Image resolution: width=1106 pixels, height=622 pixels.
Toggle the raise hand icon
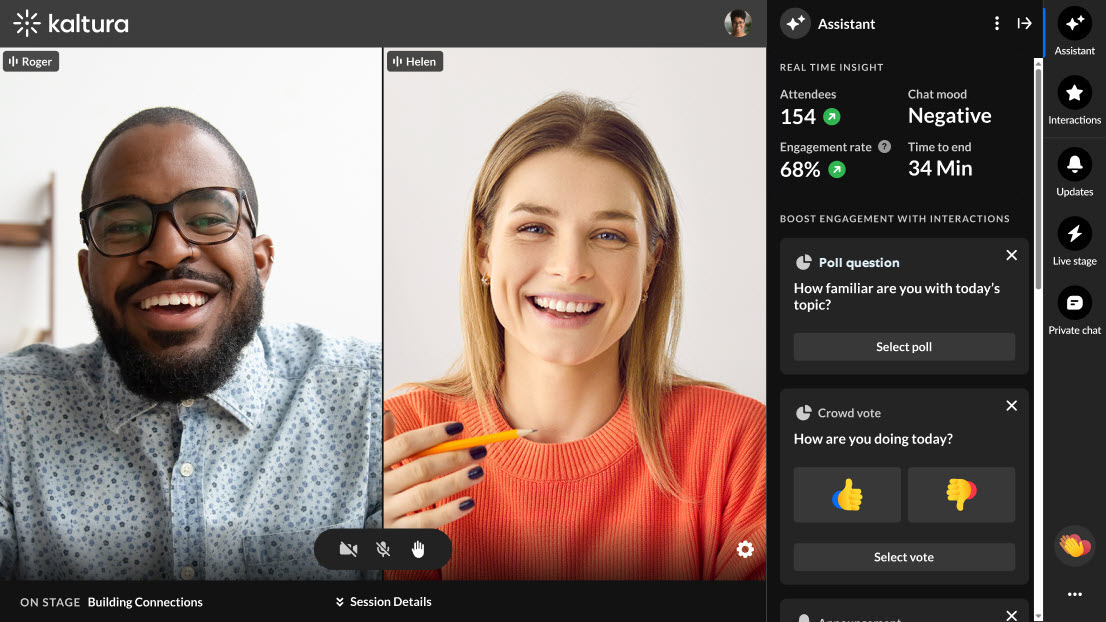pyautogui.click(x=418, y=549)
